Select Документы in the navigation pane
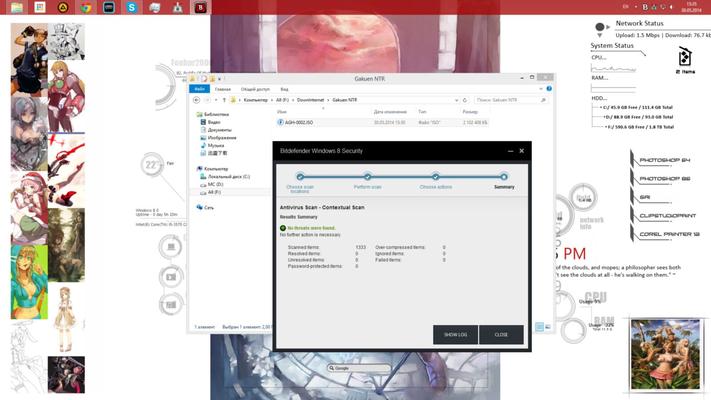 tap(219, 130)
